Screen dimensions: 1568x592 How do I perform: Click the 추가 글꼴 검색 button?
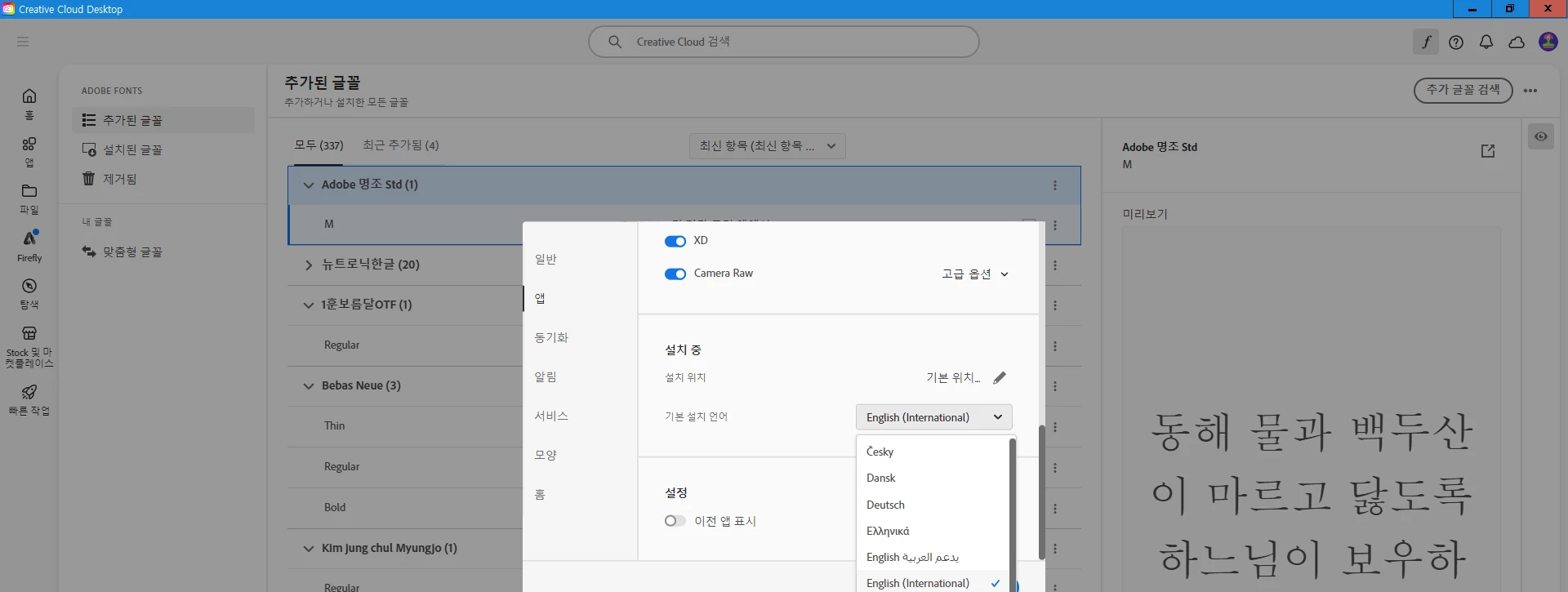[x=1463, y=90]
